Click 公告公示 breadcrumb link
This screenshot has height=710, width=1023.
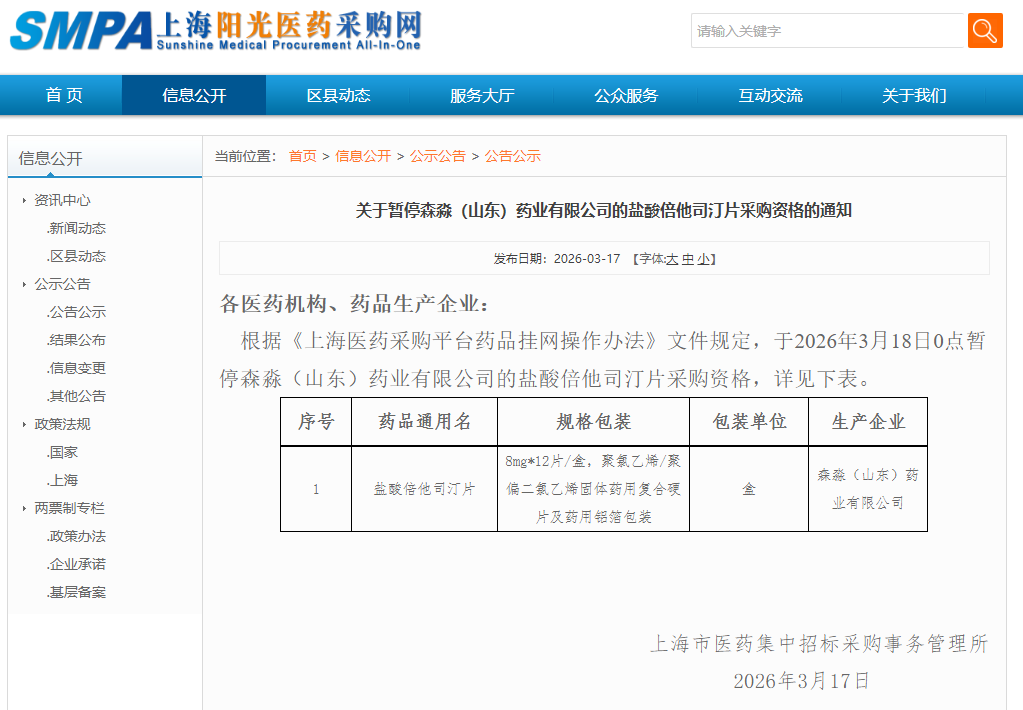512,156
